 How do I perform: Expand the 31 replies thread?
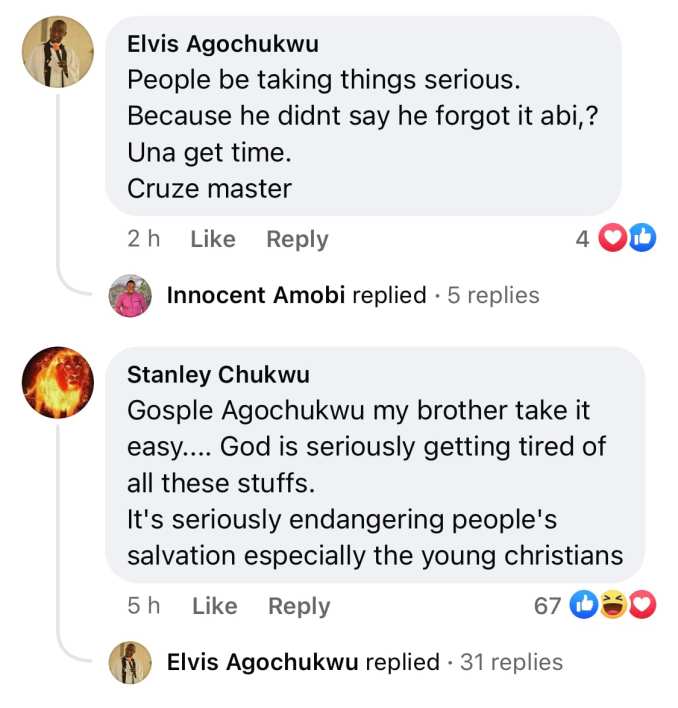(x=511, y=662)
